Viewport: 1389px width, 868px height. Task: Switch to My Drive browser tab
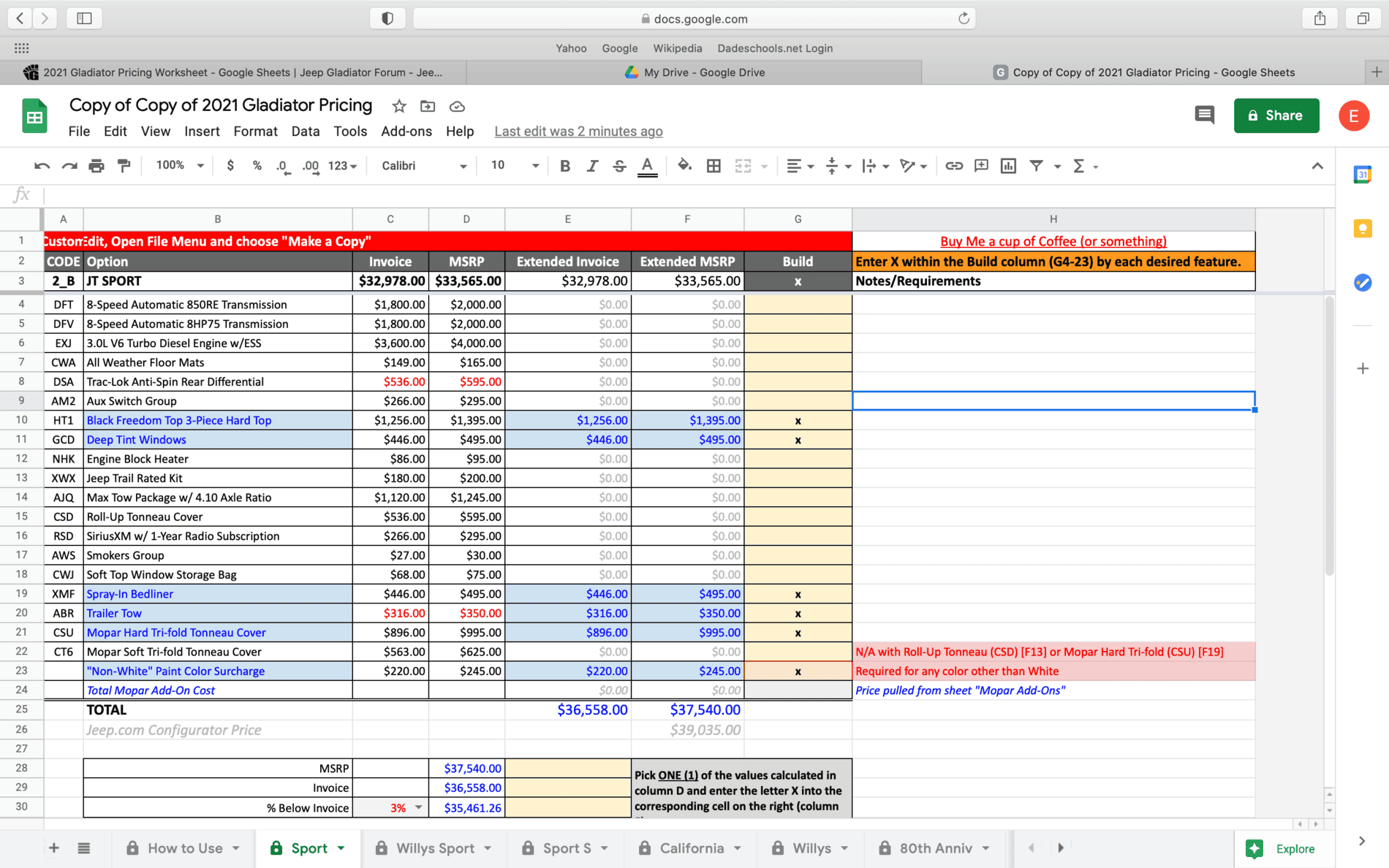694,72
